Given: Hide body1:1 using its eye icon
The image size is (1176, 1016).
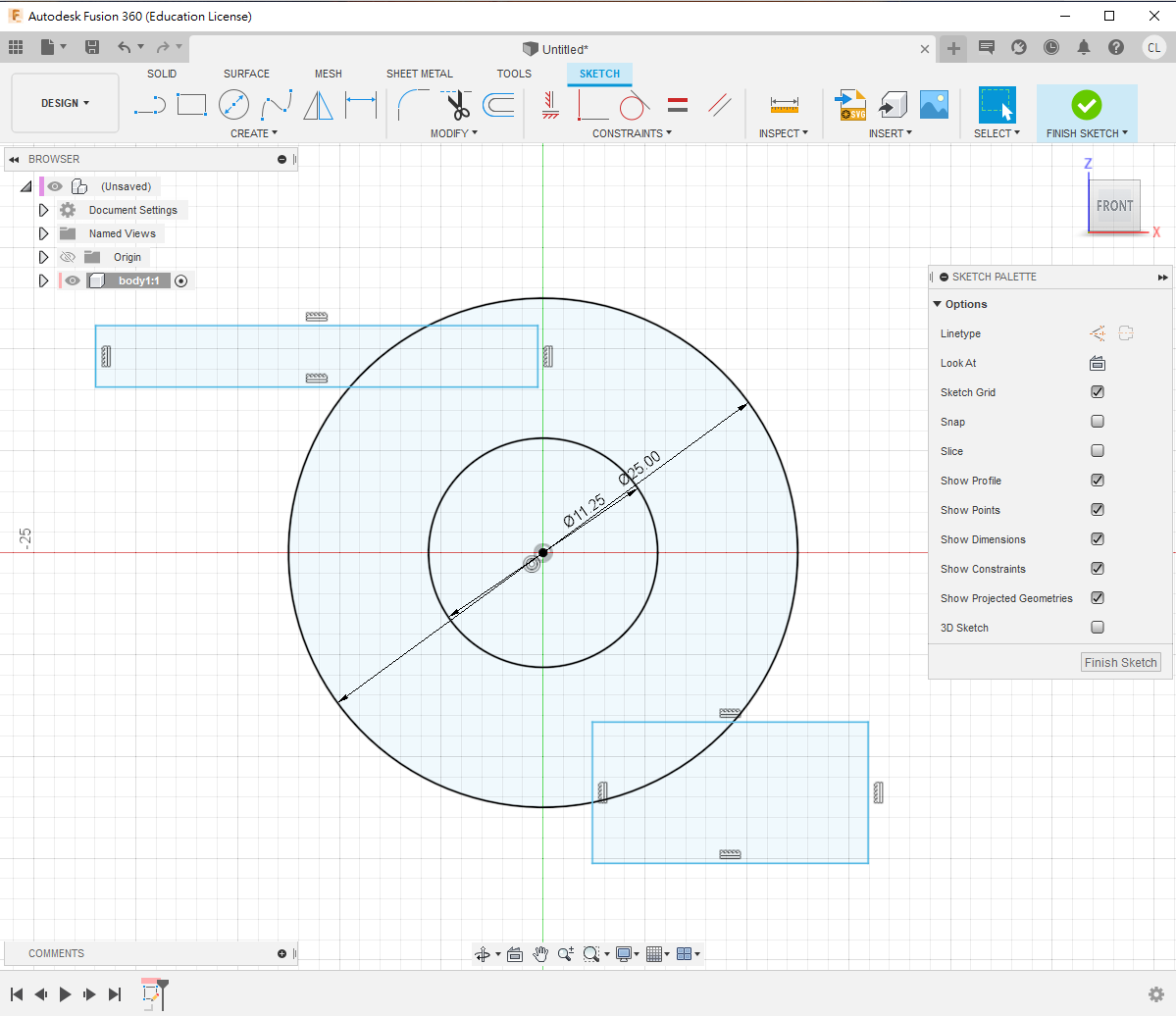Looking at the screenshot, I should 73,280.
